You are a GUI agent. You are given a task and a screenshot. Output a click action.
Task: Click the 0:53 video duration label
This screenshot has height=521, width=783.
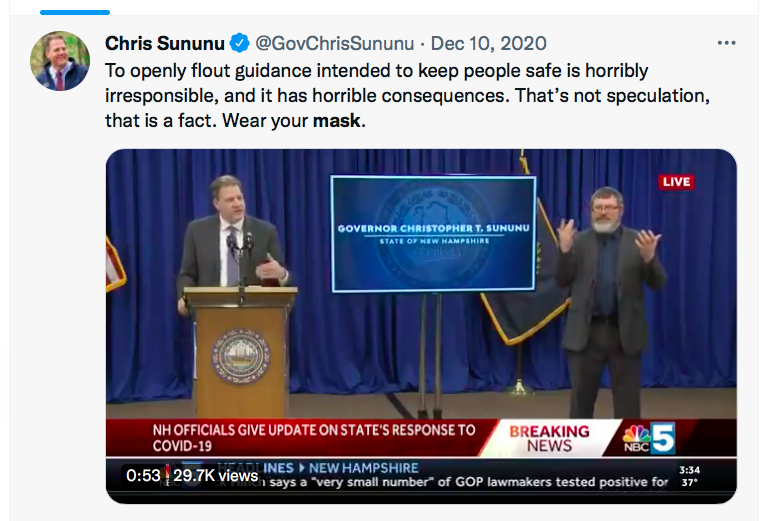click(144, 476)
